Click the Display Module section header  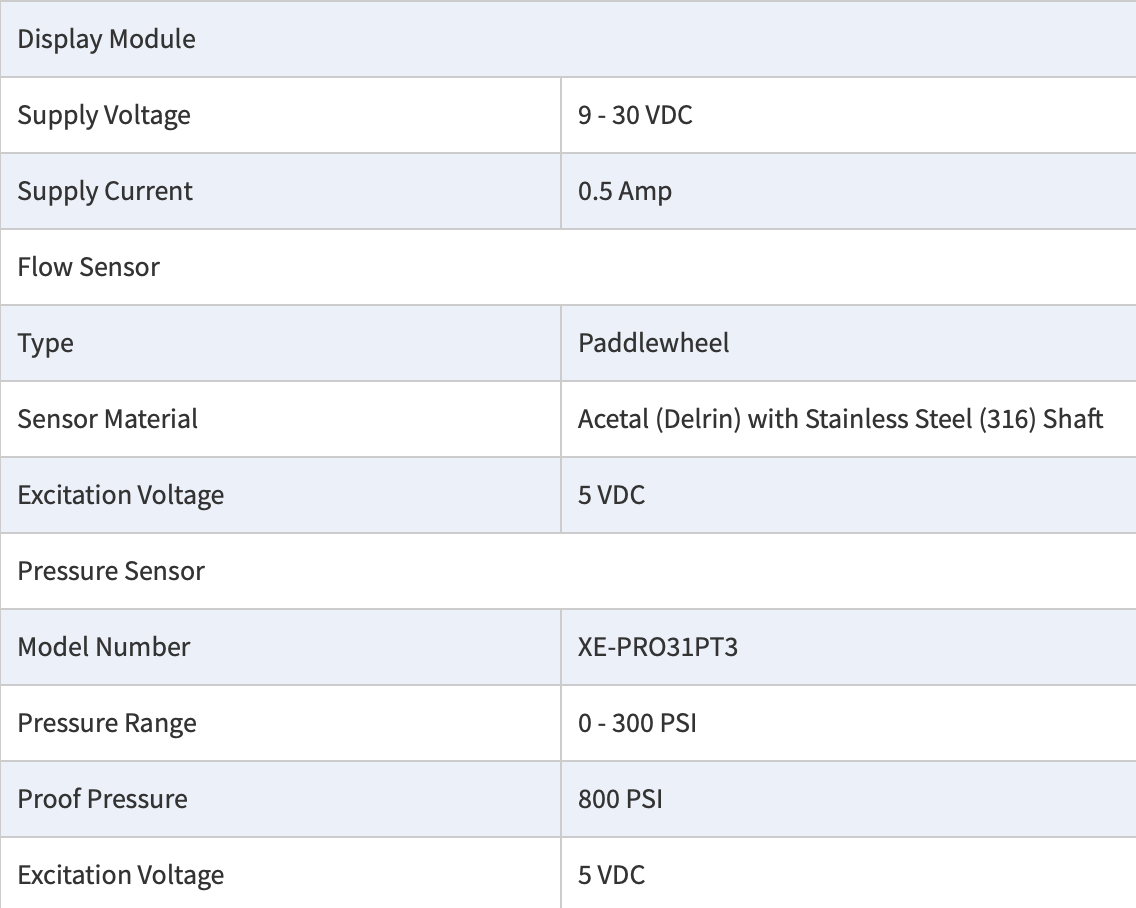pyautogui.click(x=107, y=40)
